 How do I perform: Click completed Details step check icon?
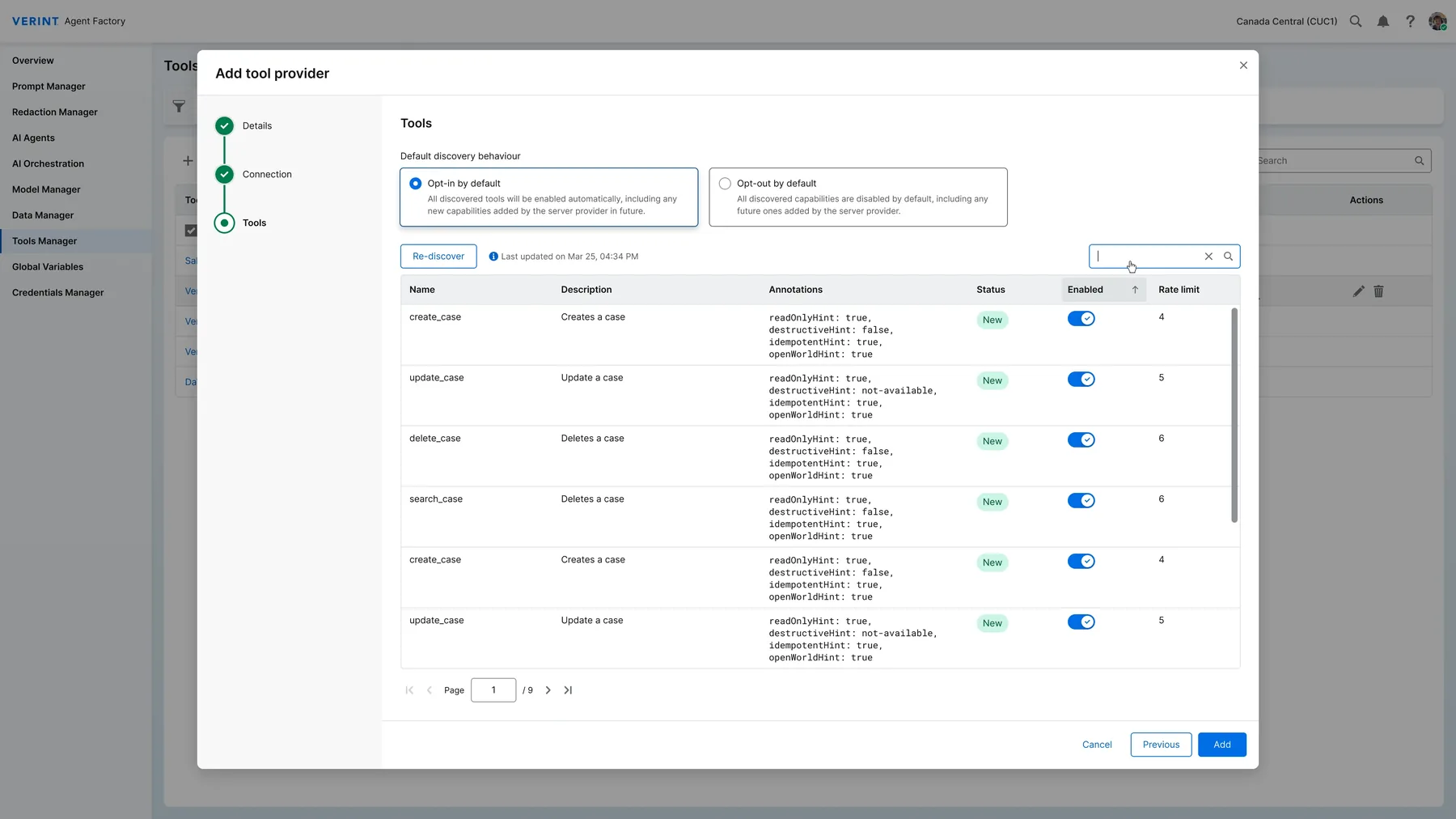[x=225, y=125]
